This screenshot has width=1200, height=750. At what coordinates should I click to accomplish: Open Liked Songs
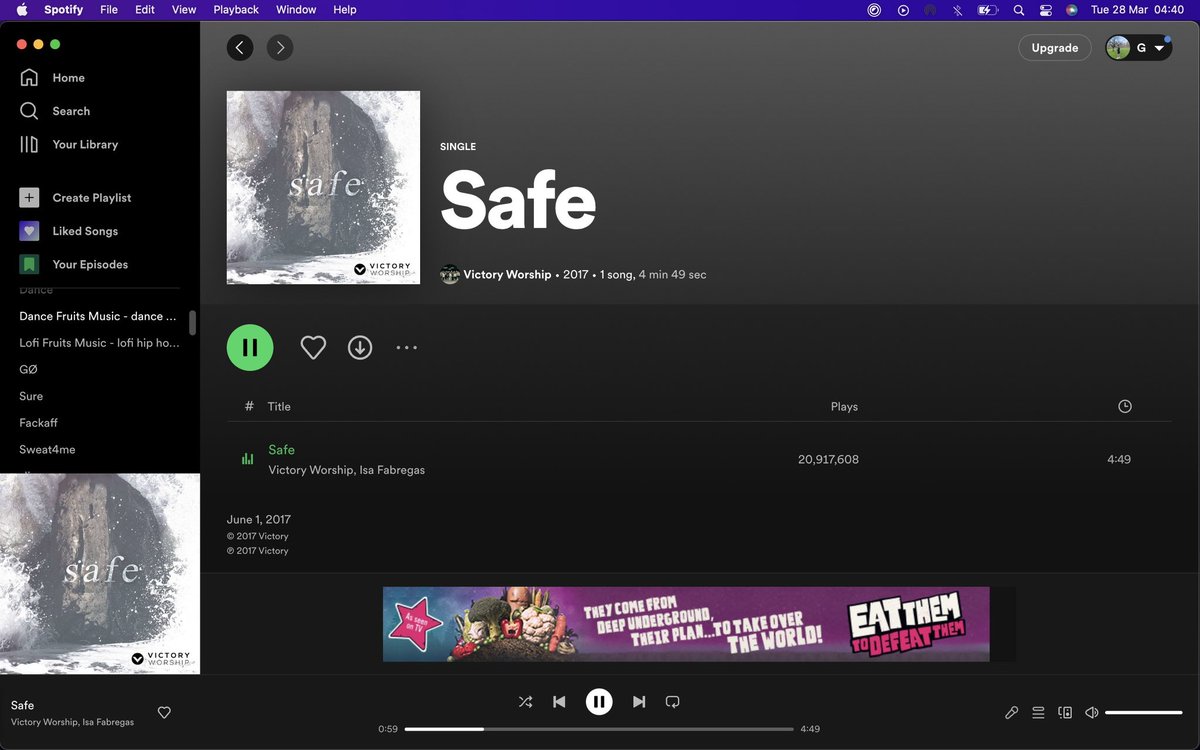(69, 231)
